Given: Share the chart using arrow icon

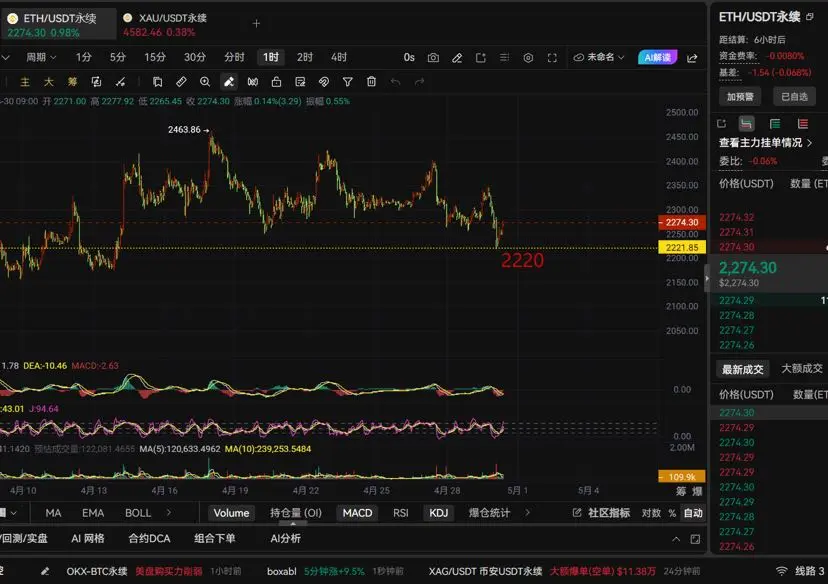Looking at the screenshot, I should pyautogui.click(x=692, y=58).
